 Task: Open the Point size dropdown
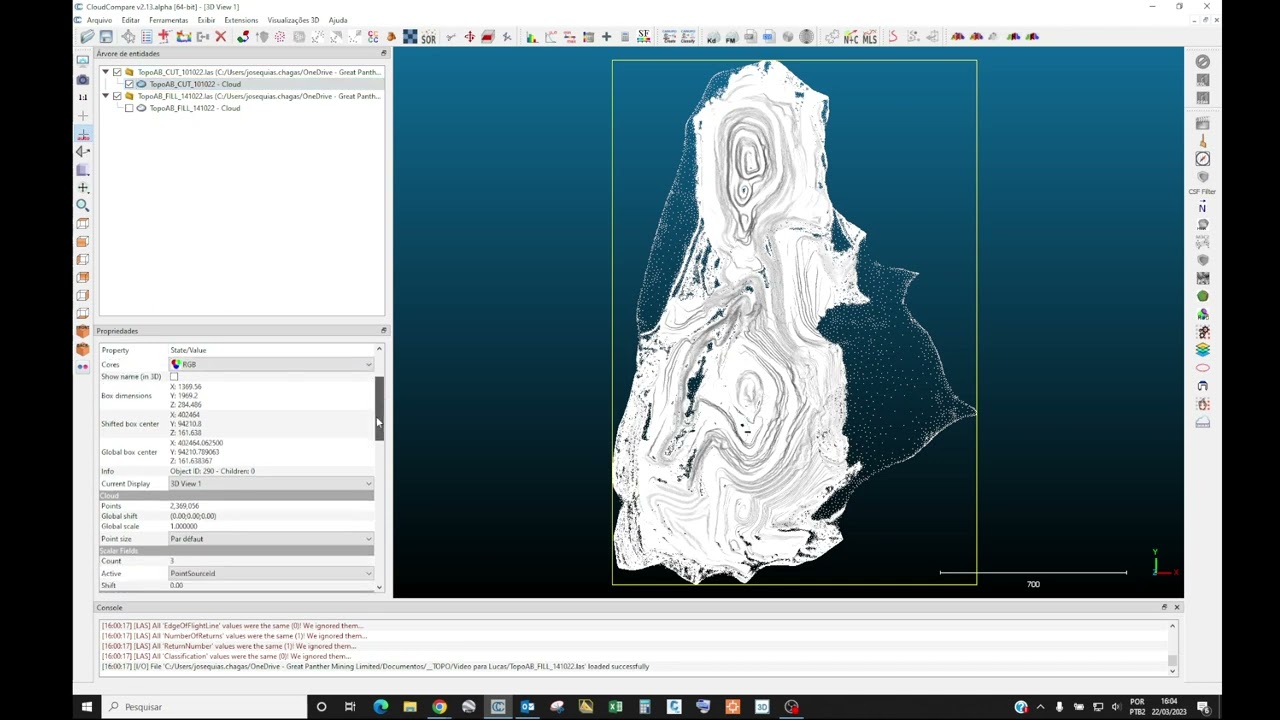pos(271,539)
